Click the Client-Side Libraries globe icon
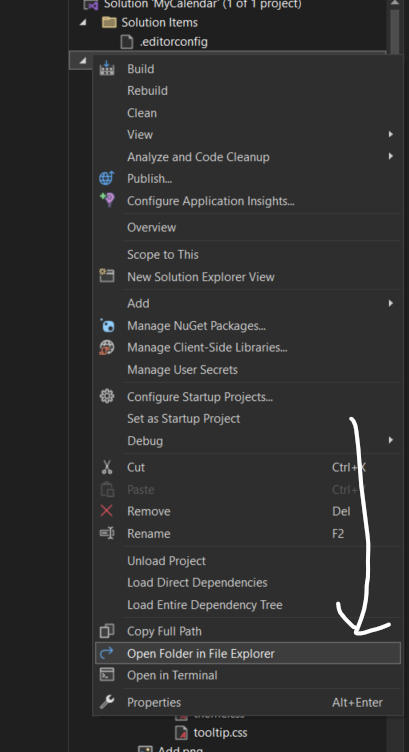The width and height of the screenshot is (409, 752). point(106,347)
